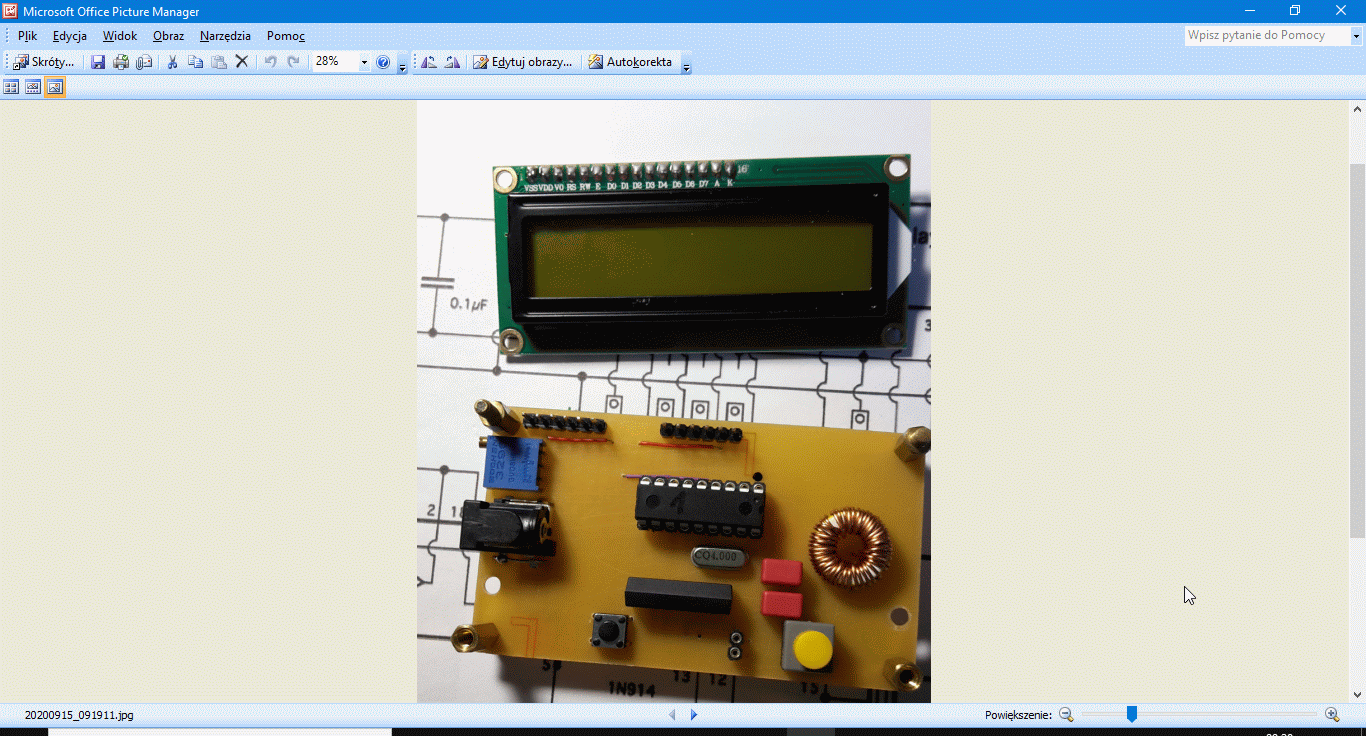Click the Cut scissors icon

(172, 62)
